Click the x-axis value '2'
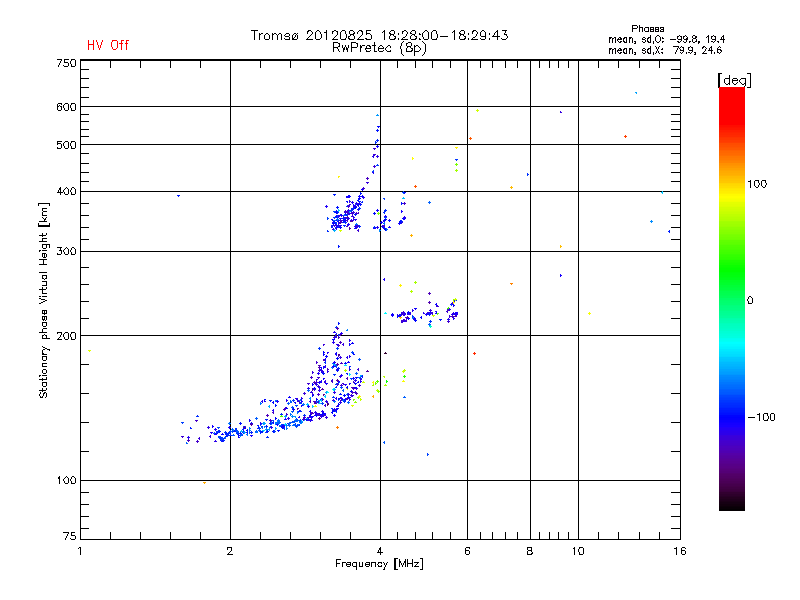Image resolution: width=800 pixels, height=600 pixels. 230,551
